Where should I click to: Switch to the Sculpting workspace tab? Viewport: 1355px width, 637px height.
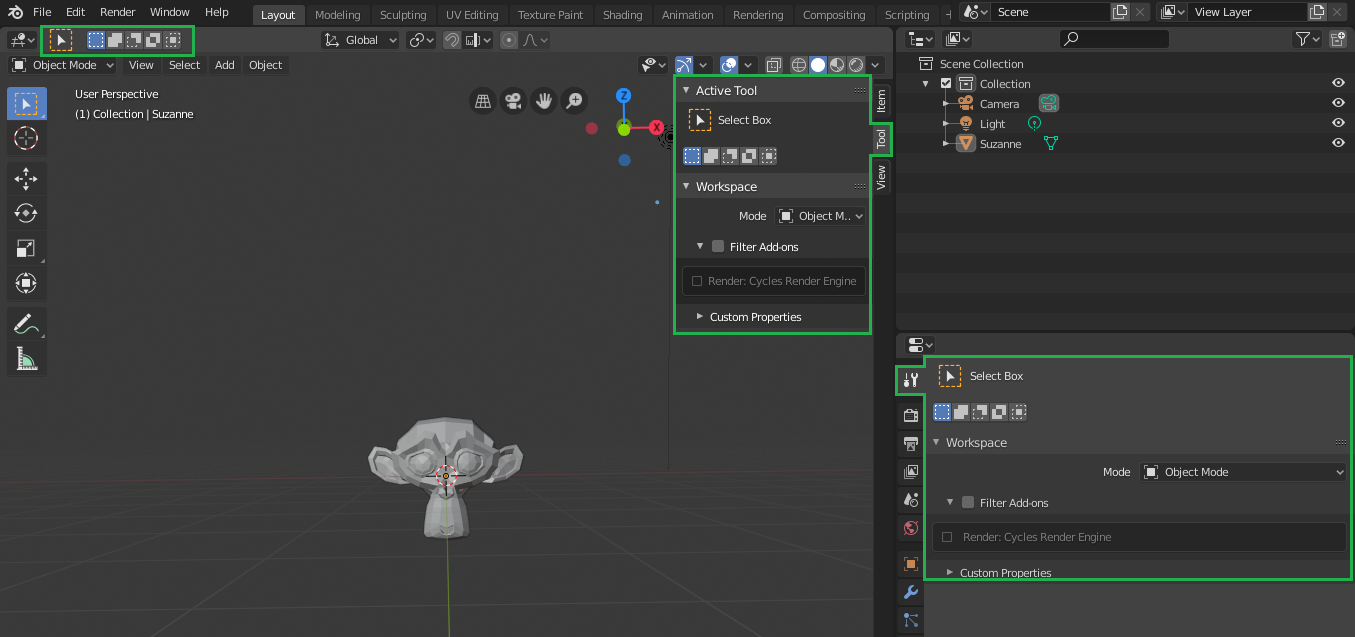tap(403, 15)
